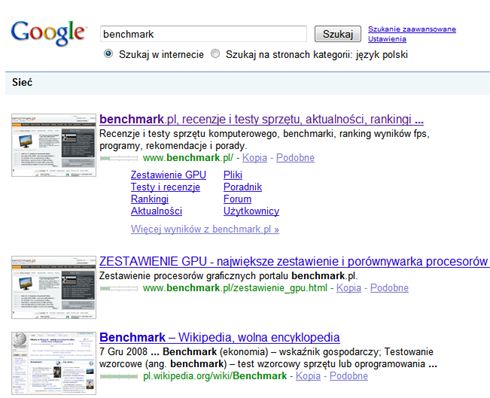
Task: Click the ZESTAWIENIE GPU result preview thumbnail
Action: coord(54,287)
